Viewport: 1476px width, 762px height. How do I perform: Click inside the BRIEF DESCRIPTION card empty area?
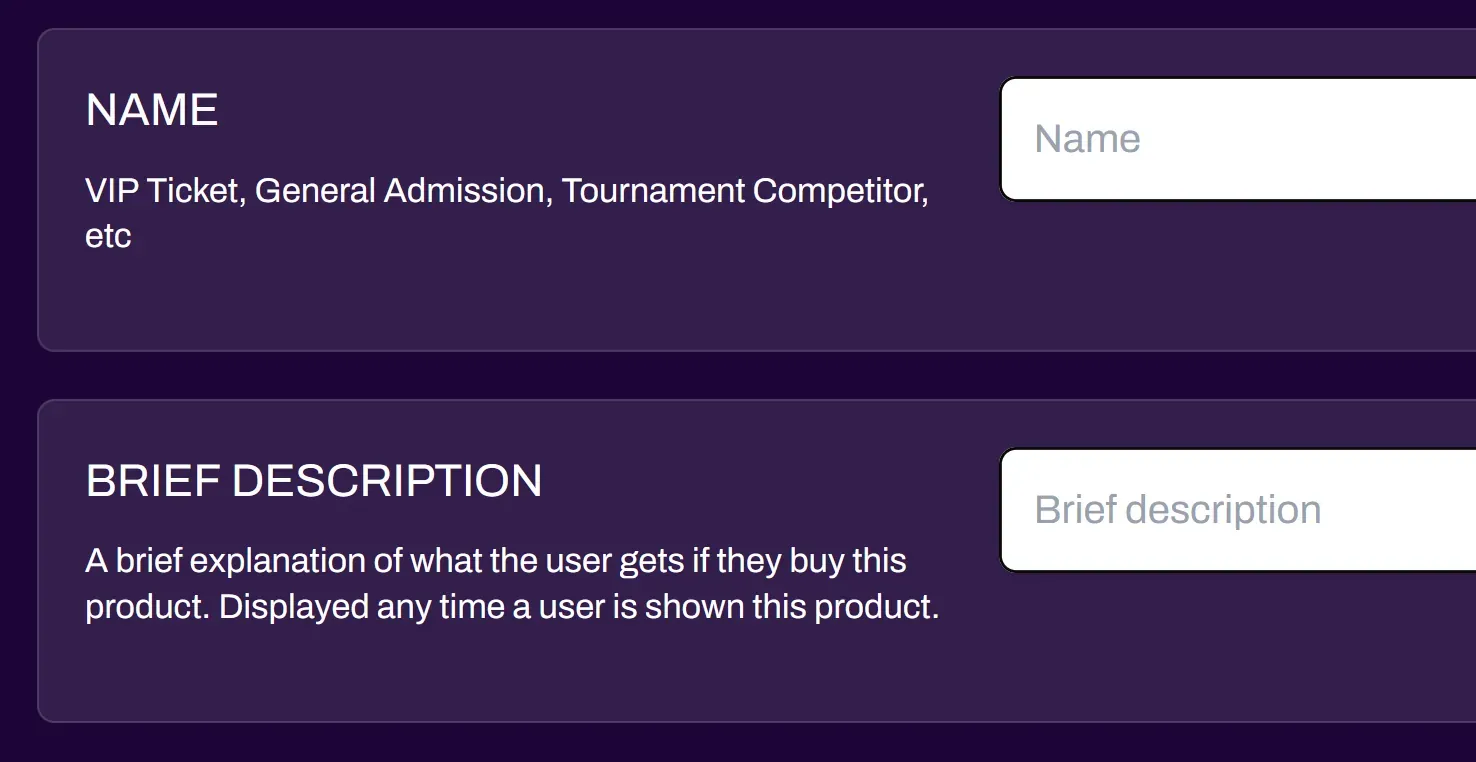point(500,680)
